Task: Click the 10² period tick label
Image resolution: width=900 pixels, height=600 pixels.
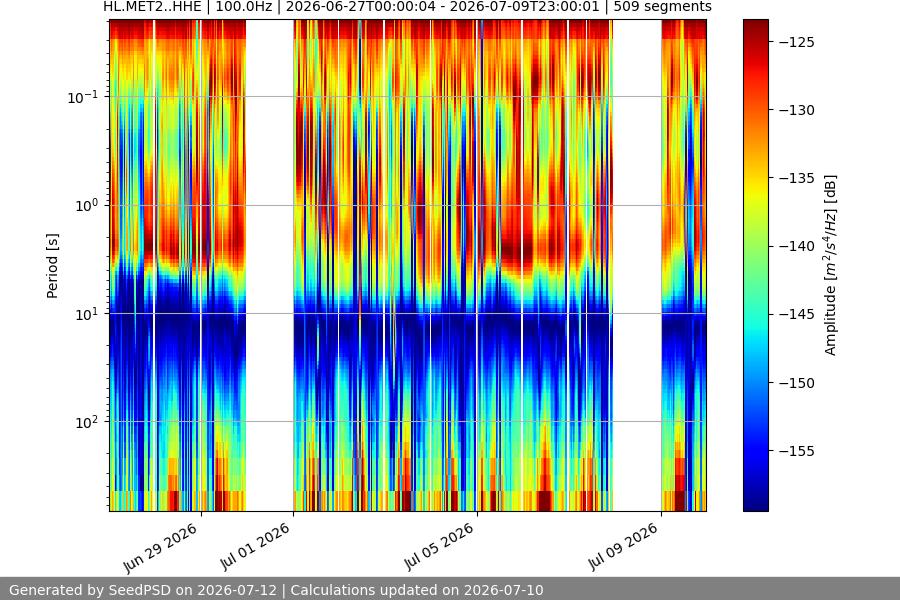Action: [86, 423]
